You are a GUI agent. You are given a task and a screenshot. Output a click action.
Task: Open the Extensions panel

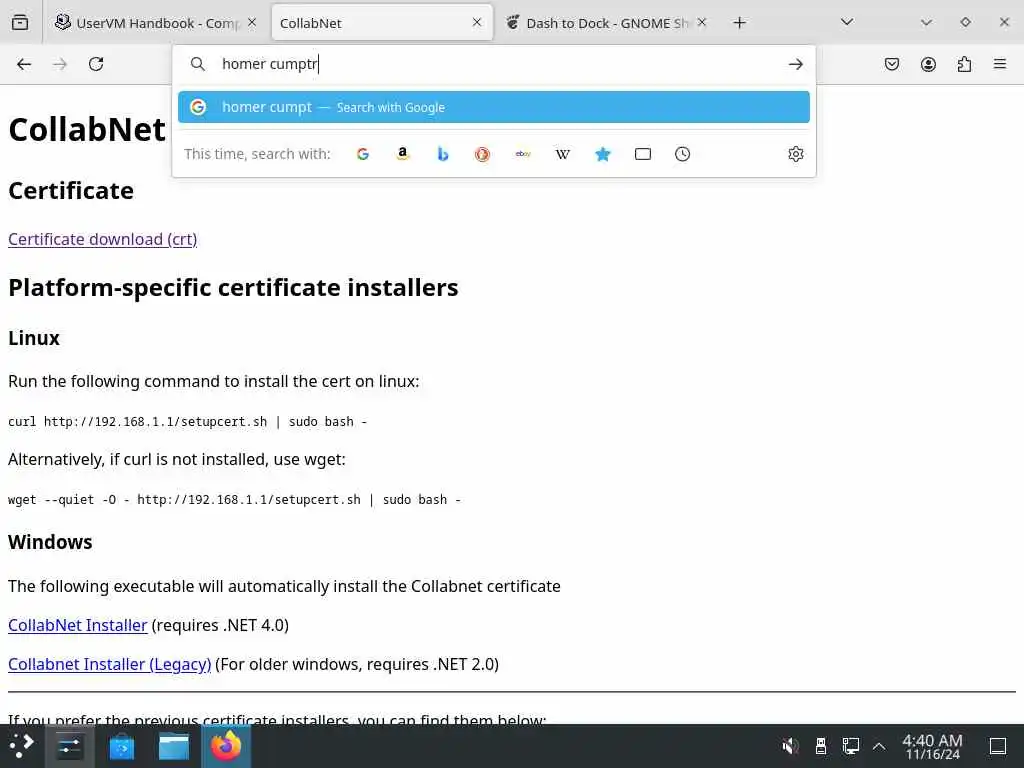click(x=964, y=64)
